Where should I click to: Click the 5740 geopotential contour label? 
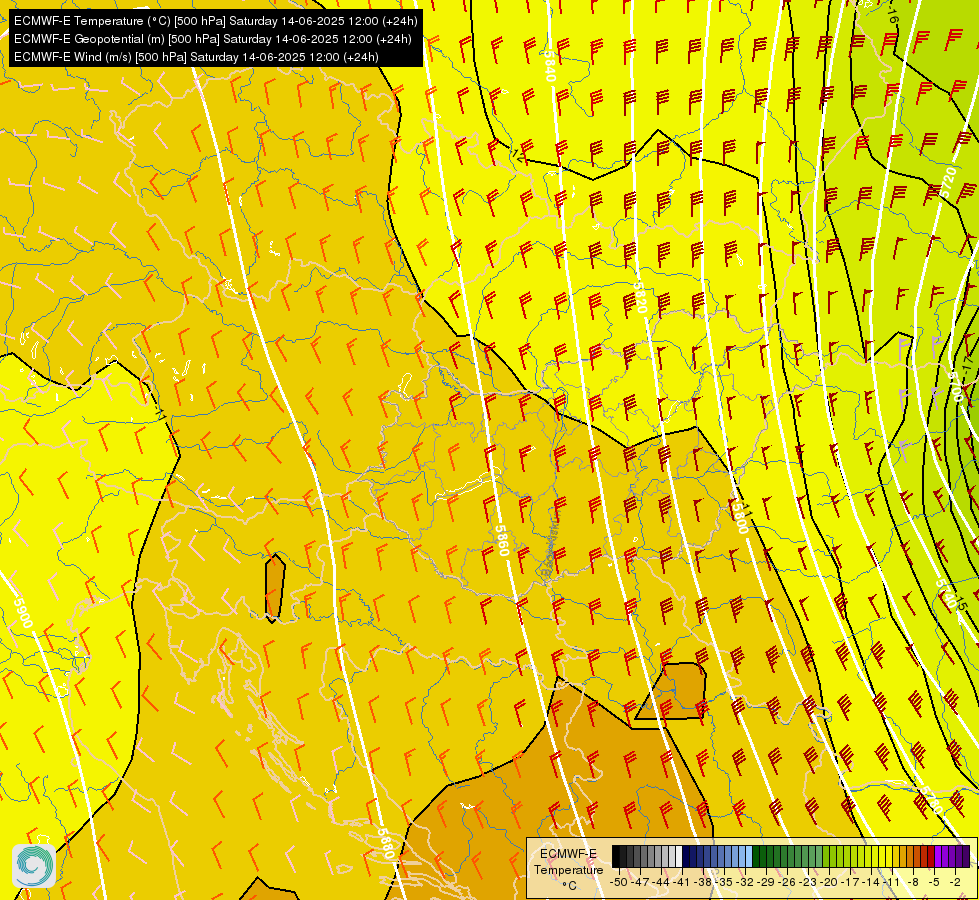point(945,594)
